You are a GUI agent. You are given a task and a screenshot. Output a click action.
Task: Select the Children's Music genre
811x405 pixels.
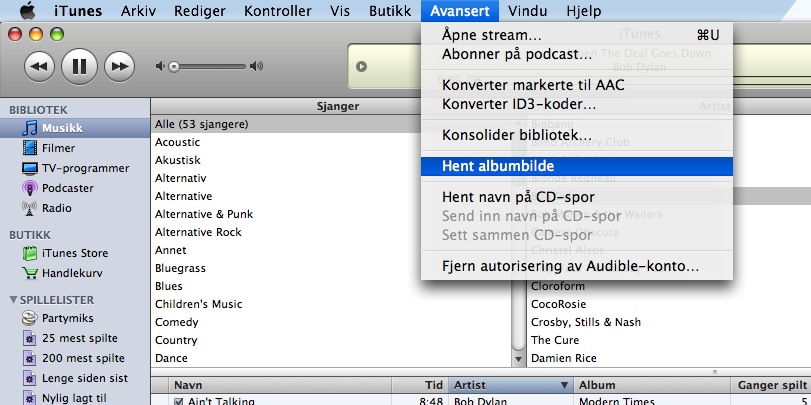[x=331, y=304]
